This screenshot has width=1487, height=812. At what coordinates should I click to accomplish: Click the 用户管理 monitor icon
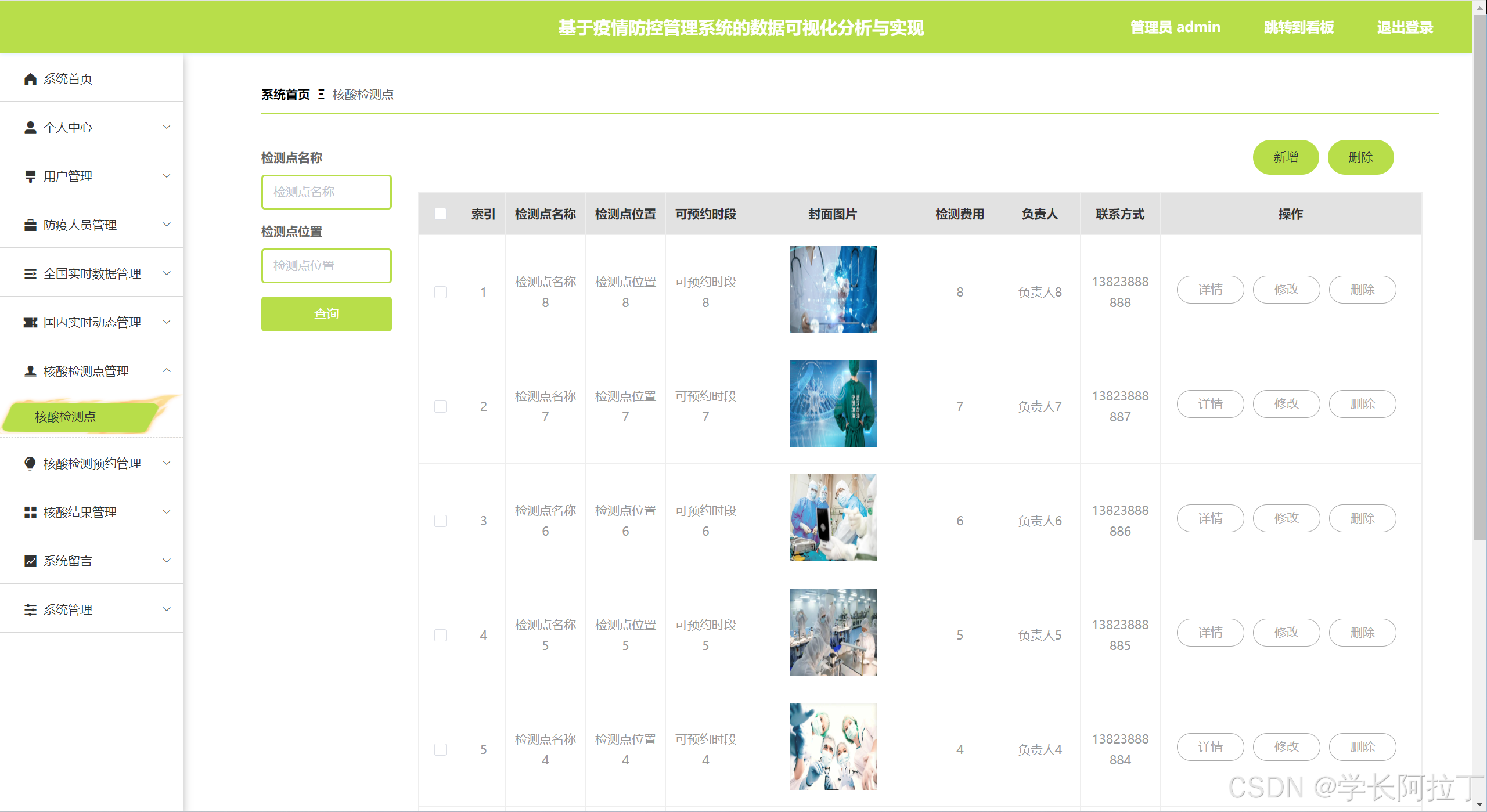click(x=30, y=176)
